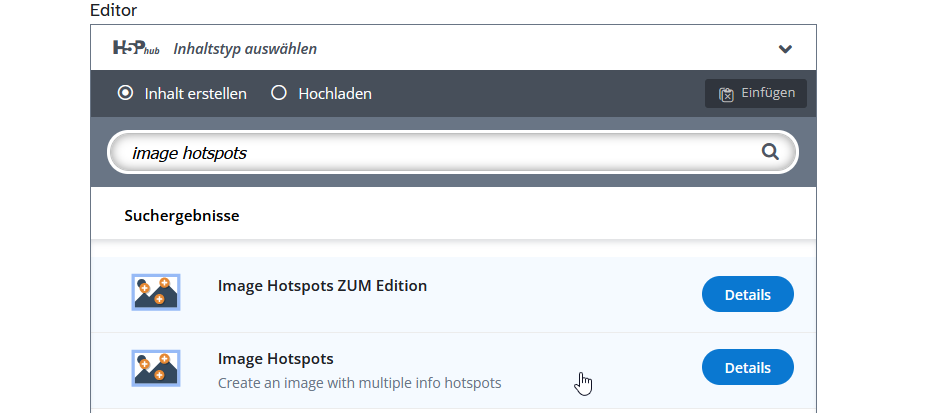Open Details for Image Hotspots ZUM Edition
This screenshot has width=949, height=413.
click(x=747, y=295)
